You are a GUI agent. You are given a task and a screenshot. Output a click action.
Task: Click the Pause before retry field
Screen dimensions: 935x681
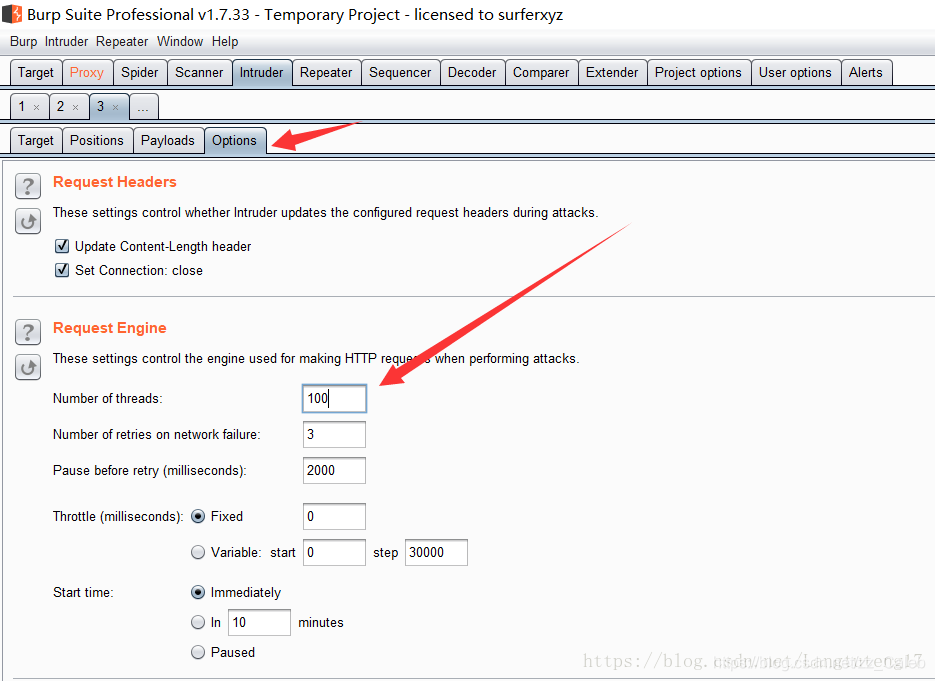point(335,470)
